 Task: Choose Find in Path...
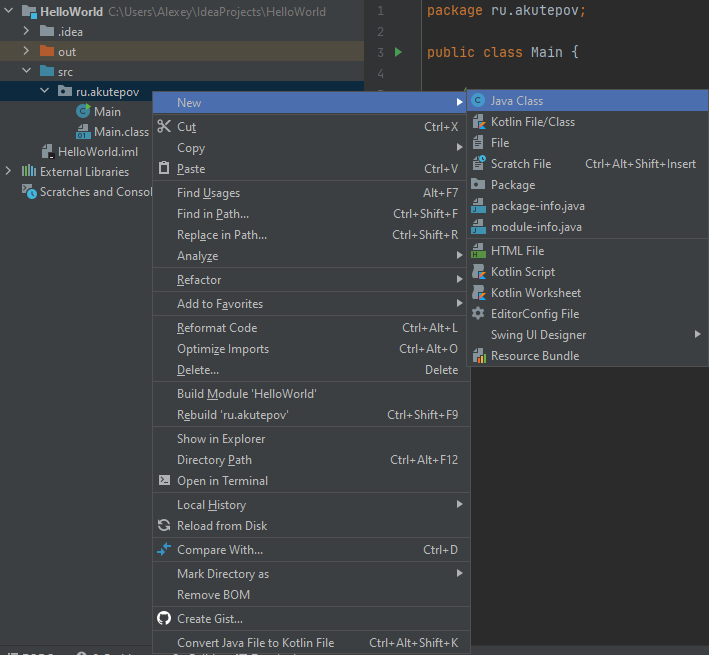pos(312,213)
